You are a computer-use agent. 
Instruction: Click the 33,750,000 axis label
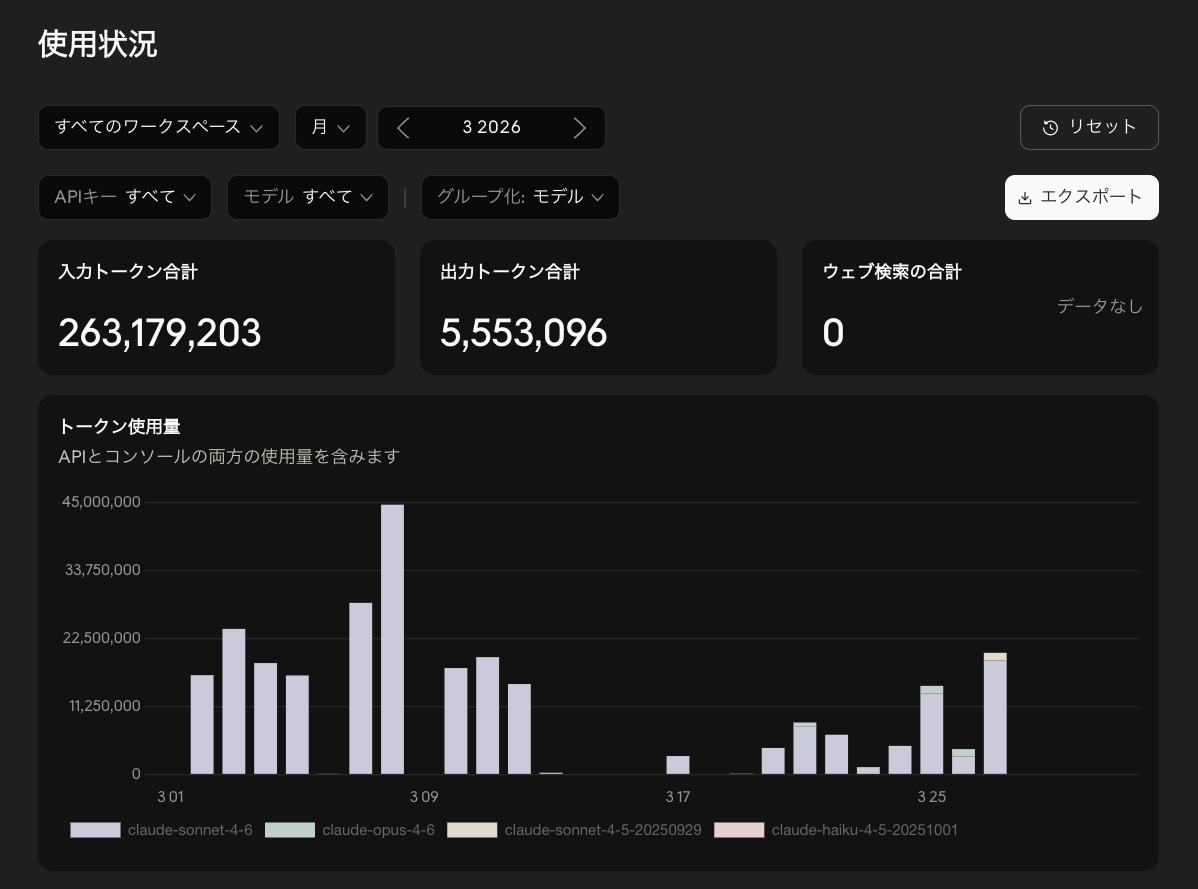pyautogui.click(x=102, y=570)
